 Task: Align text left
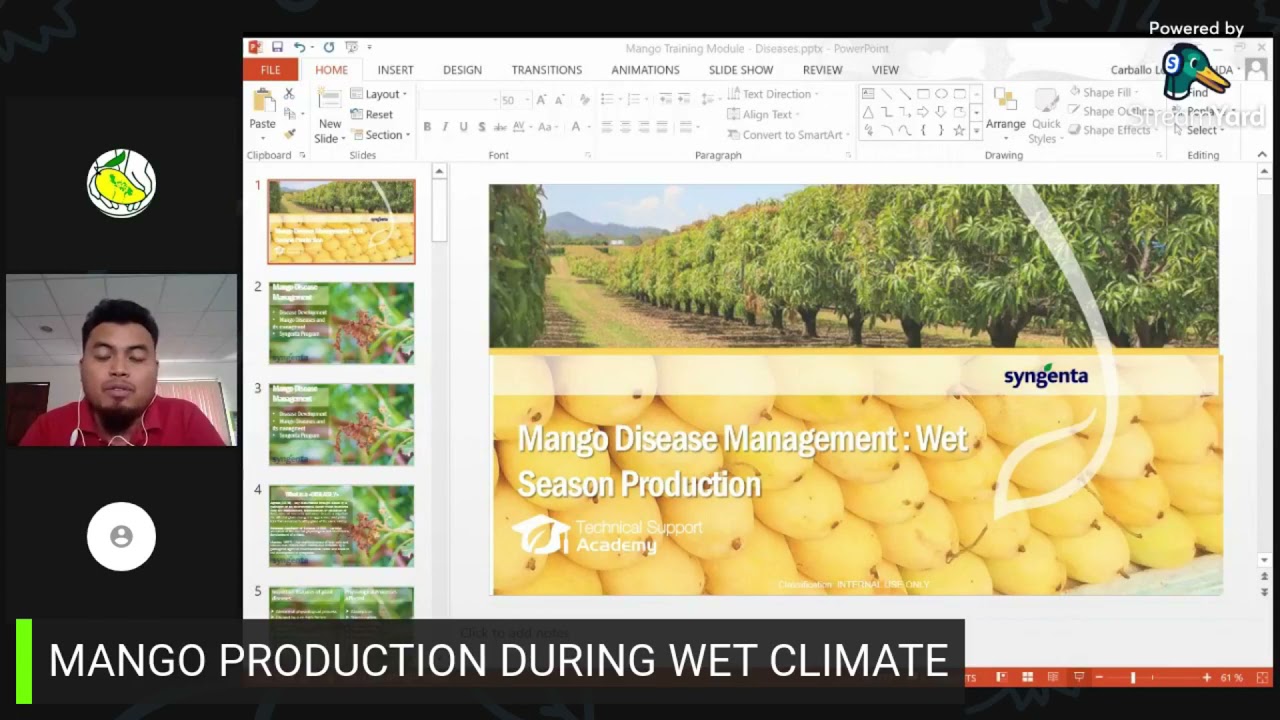(x=607, y=127)
